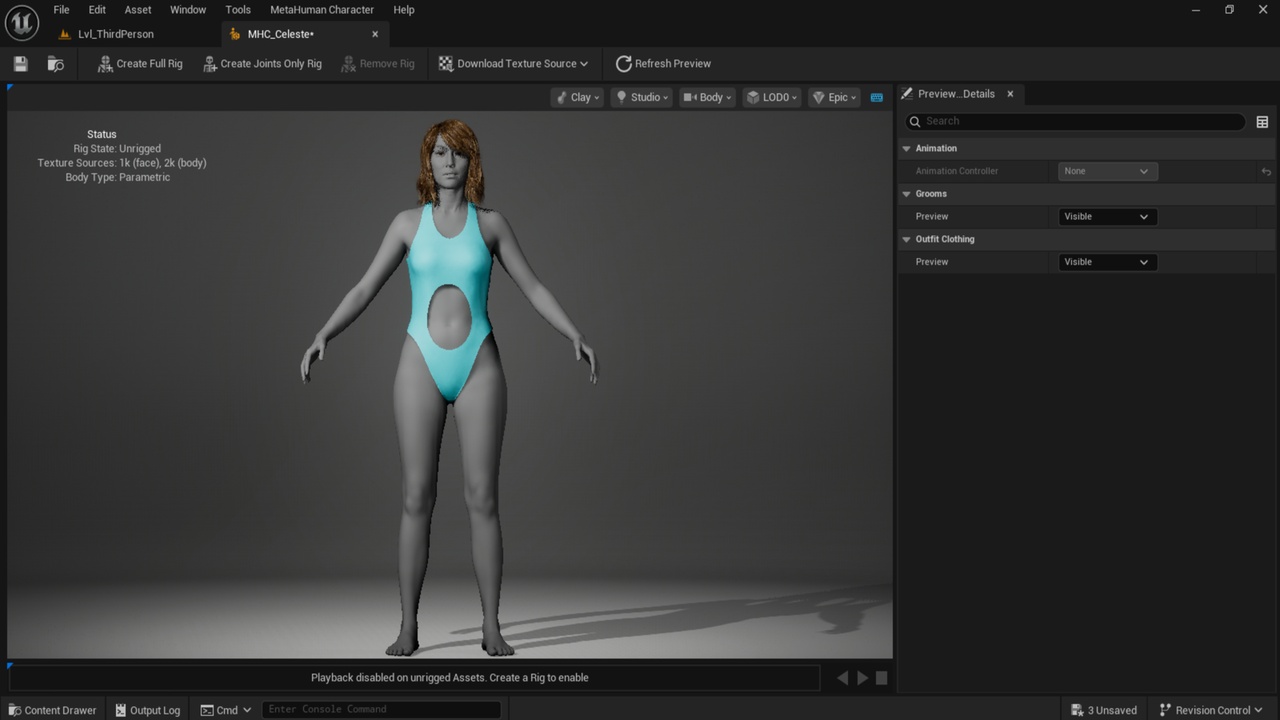Open the Grooms Preview Visible dropdown

click(x=1108, y=217)
